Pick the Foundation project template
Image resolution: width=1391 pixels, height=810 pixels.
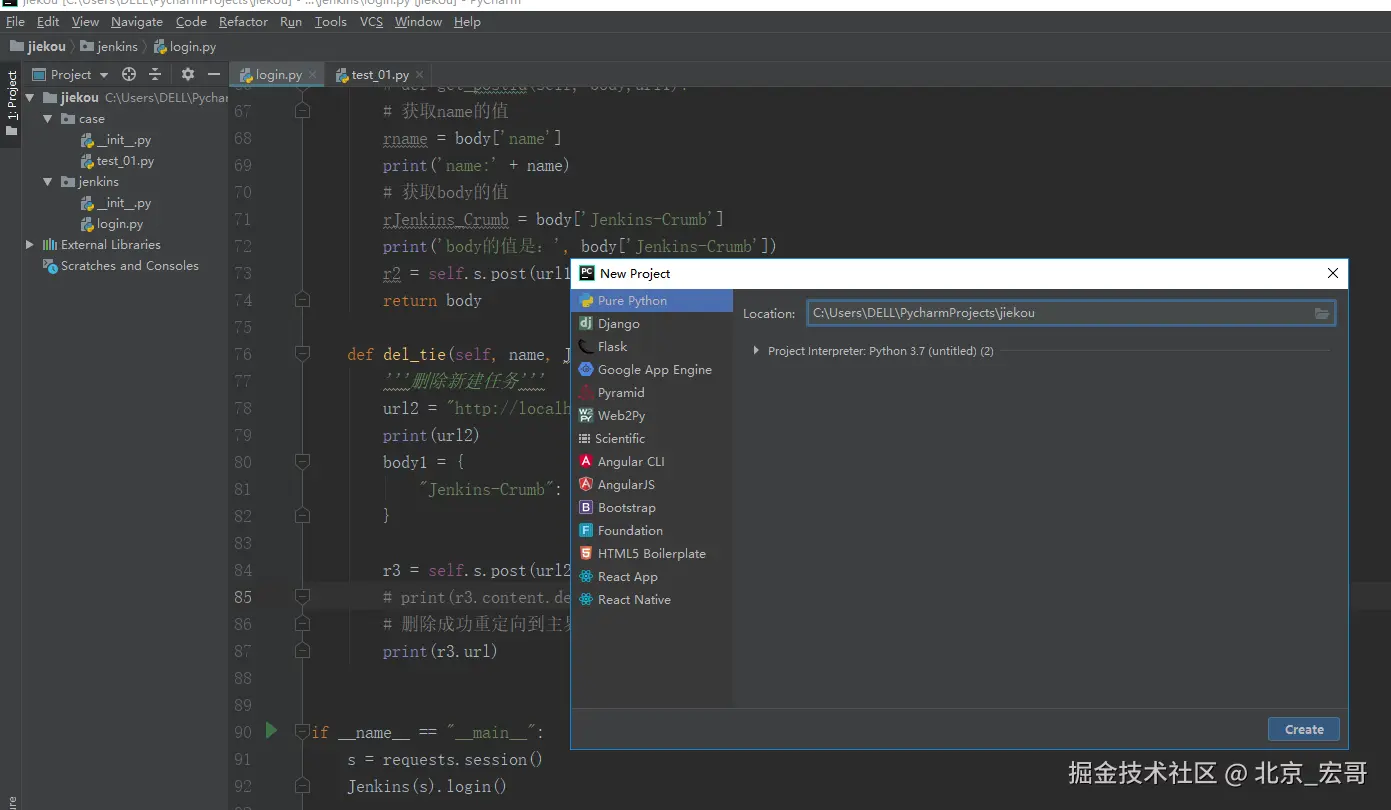tap(652, 530)
